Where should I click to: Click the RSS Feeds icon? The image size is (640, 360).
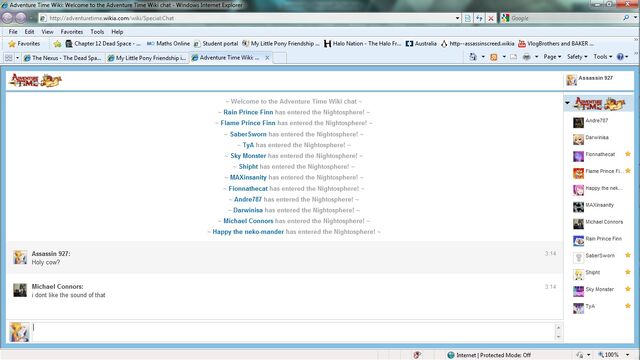(x=493, y=57)
